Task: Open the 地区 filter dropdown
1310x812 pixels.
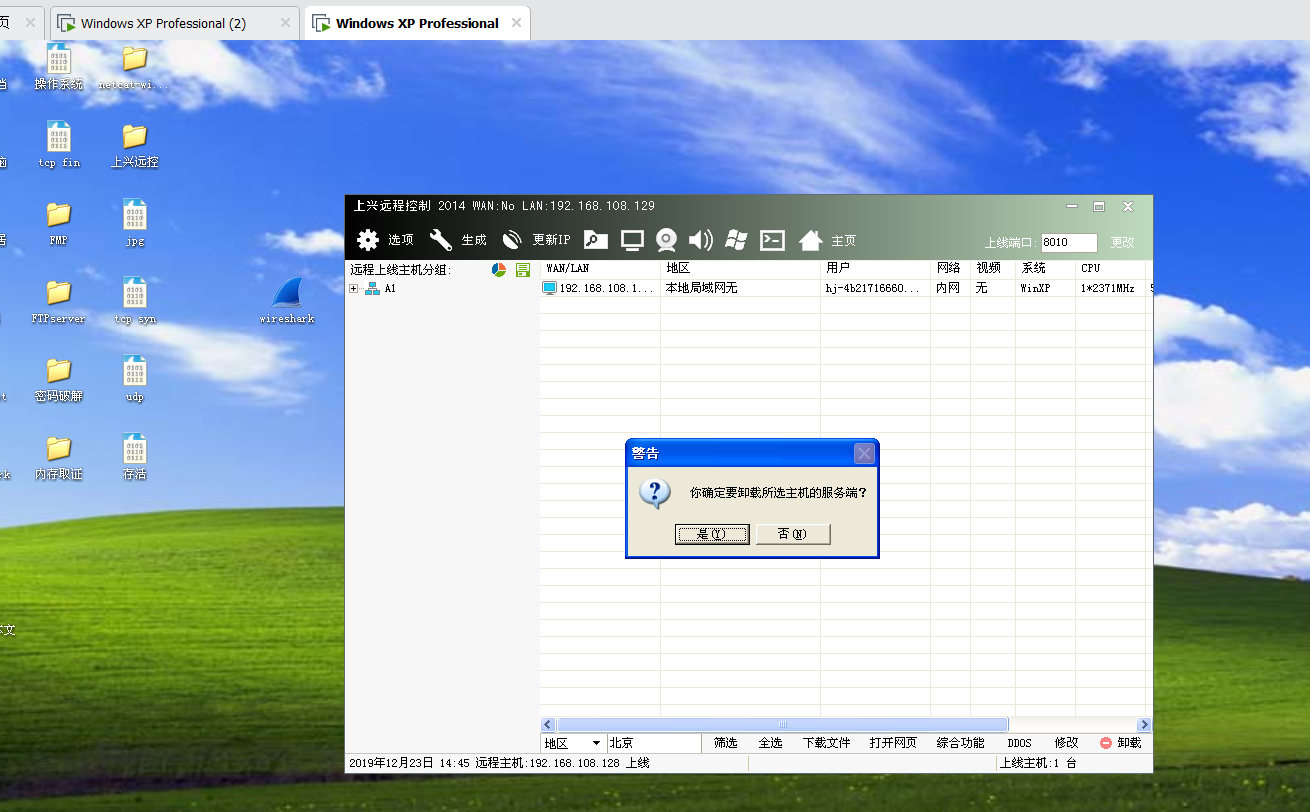Action: [597, 743]
